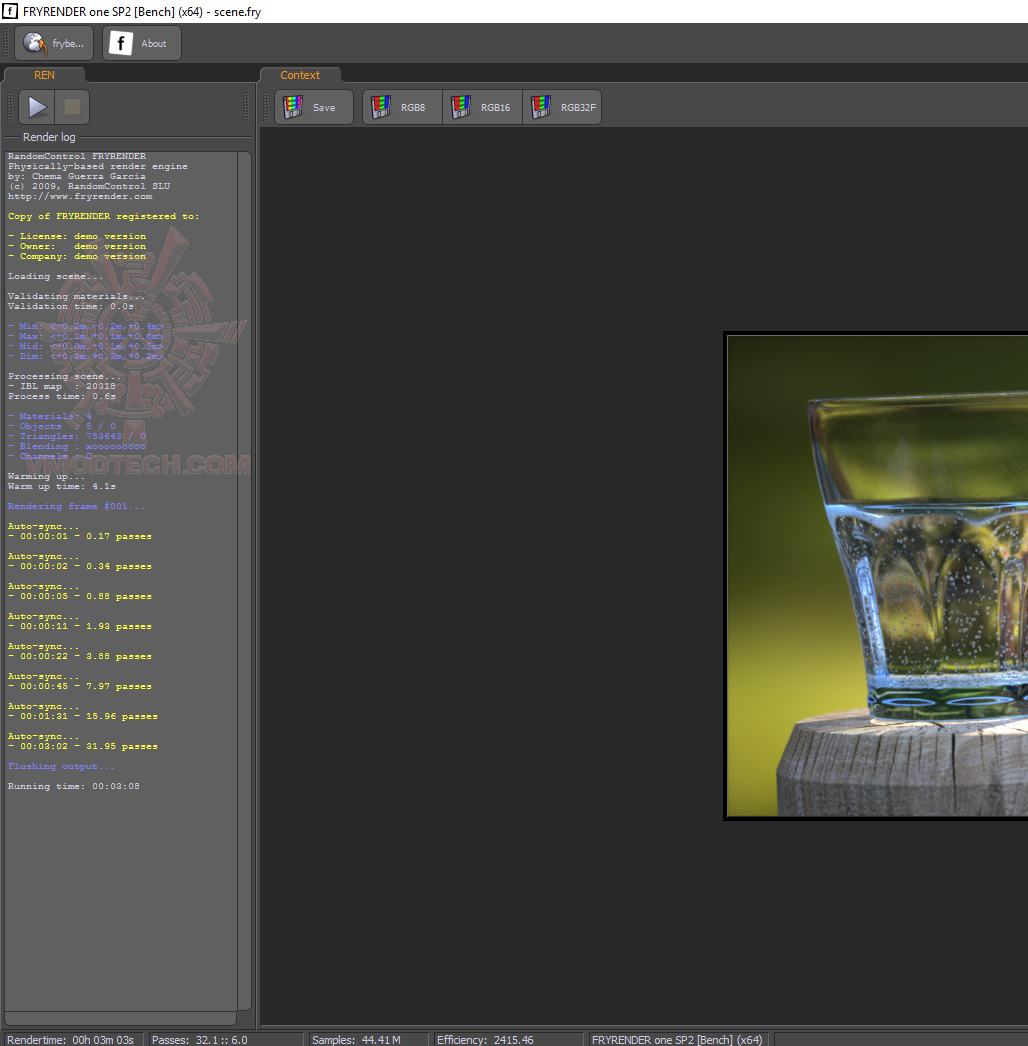The width and height of the screenshot is (1028, 1046).
Task: Click the 'Efficiency: 2415.46' status entry
Action: coord(485,1039)
